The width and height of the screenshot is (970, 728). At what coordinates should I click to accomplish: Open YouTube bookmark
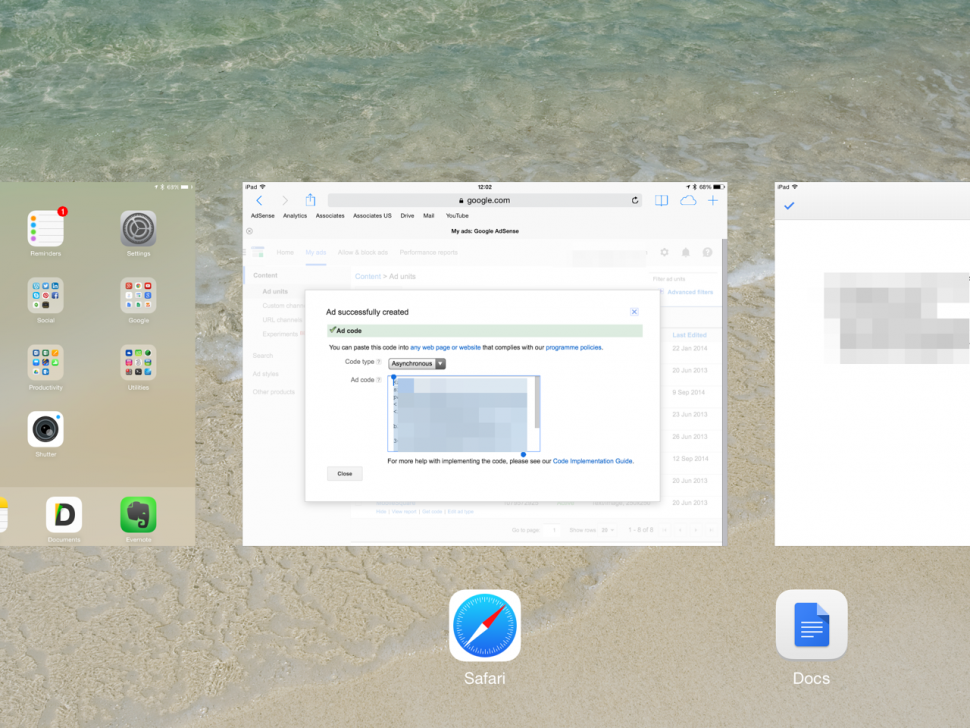[x=457, y=216]
